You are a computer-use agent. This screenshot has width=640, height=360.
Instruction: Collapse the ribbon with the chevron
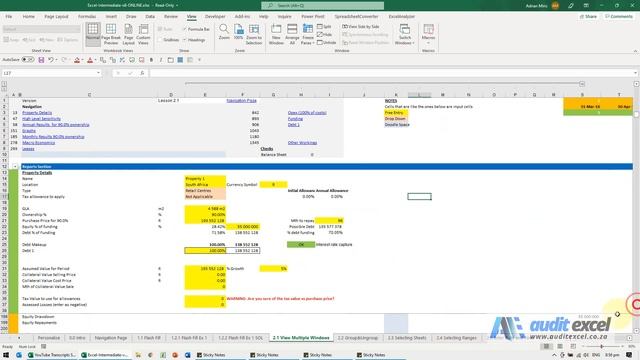(x=635, y=51)
